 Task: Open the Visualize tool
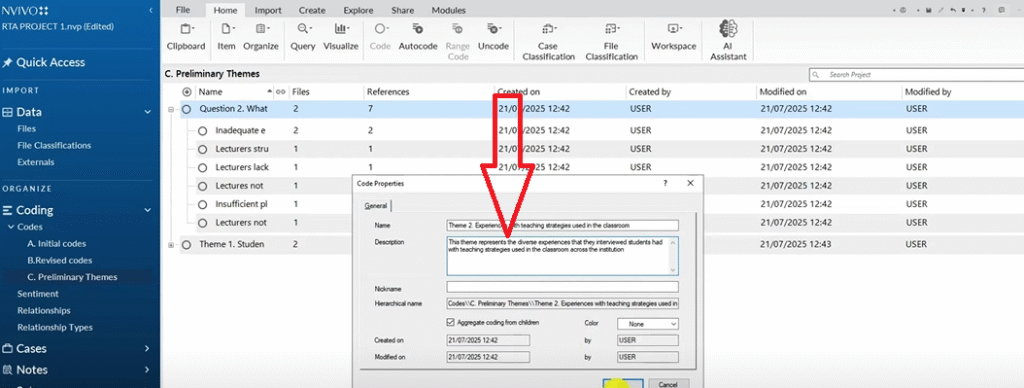coord(341,37)
